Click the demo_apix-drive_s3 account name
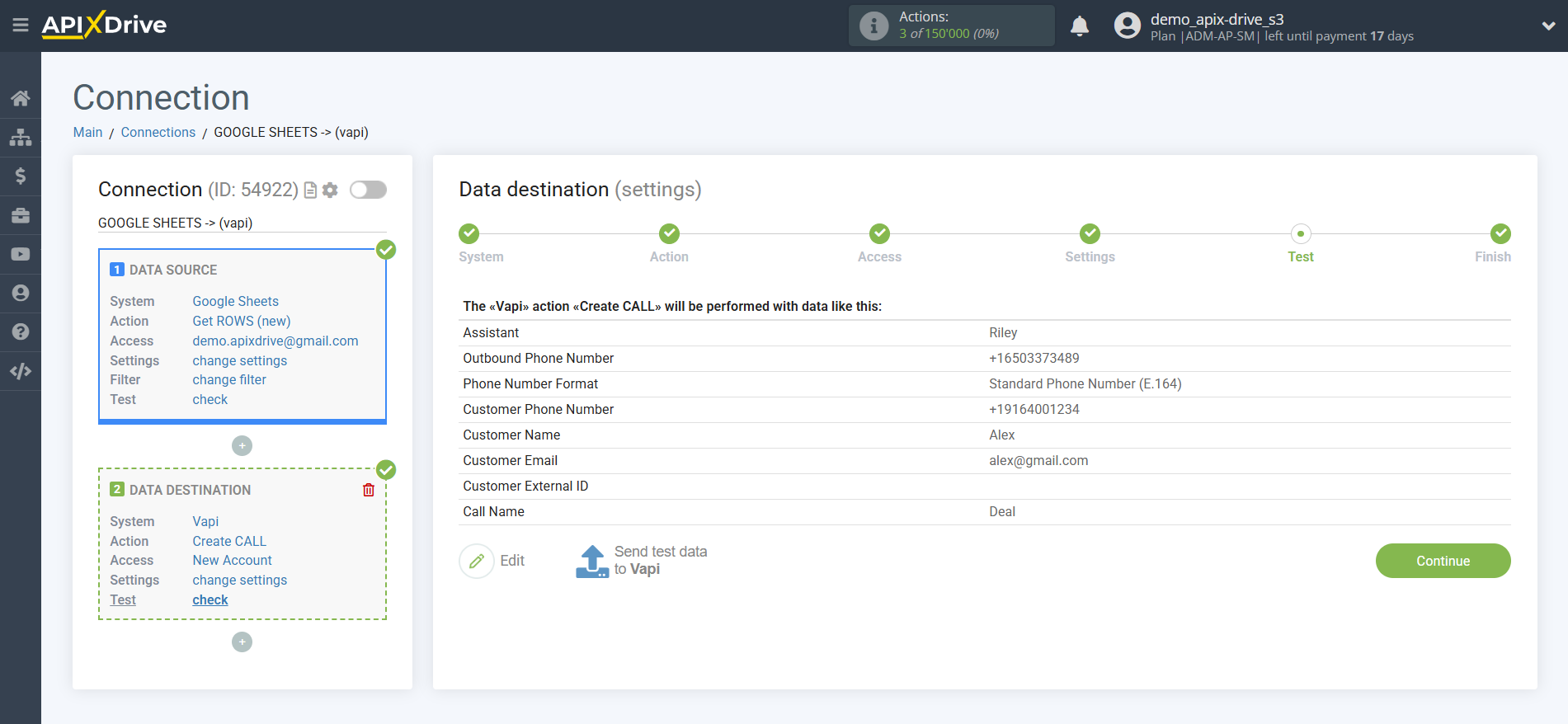Screen dimensions: 1568x724 1217,19
